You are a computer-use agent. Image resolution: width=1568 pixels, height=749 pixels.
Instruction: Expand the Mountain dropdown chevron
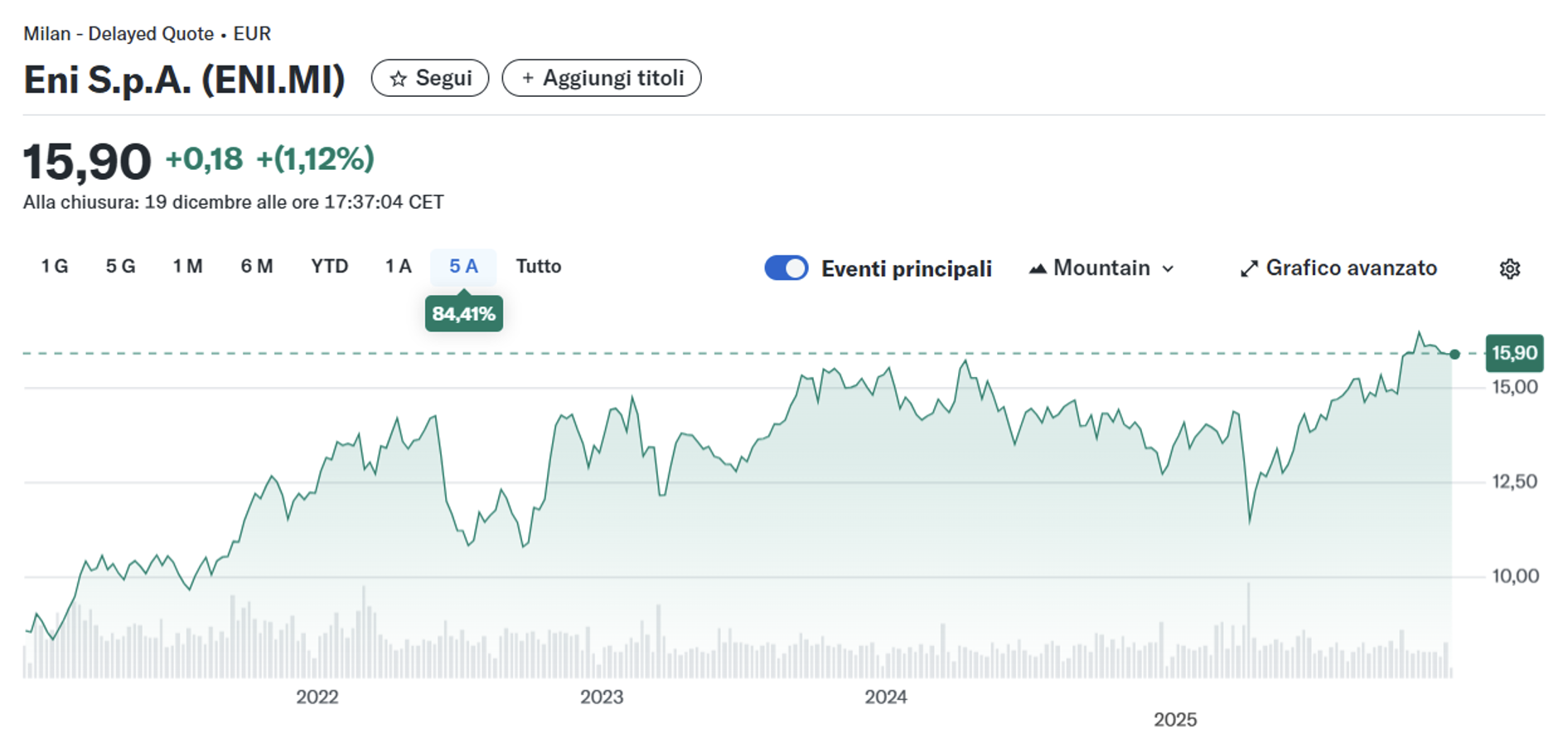point(1169,269)
